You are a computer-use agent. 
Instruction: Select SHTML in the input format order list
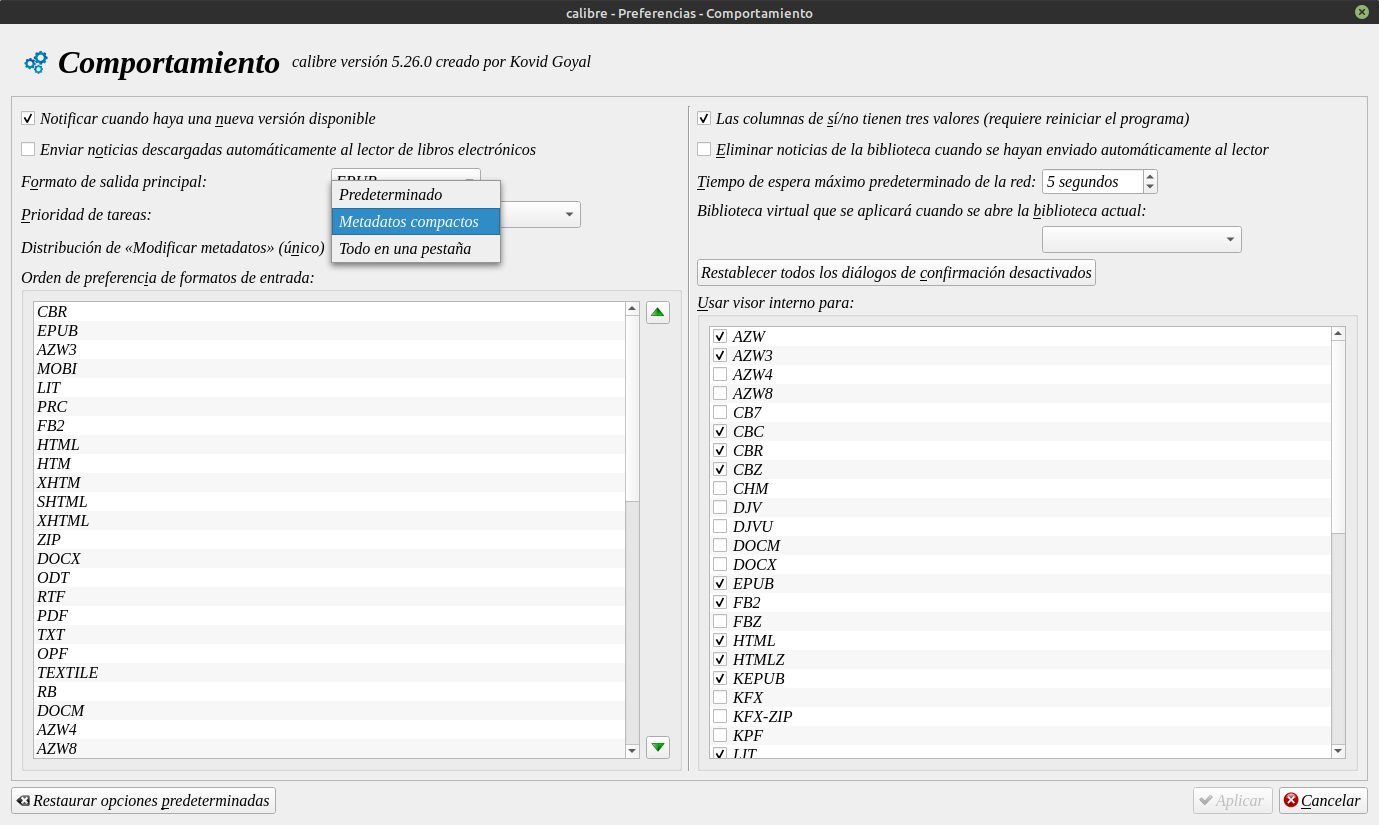point(329,502)
